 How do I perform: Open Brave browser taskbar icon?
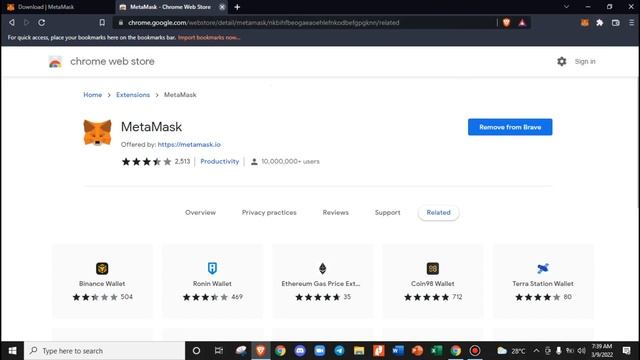(x=261, y=351)
